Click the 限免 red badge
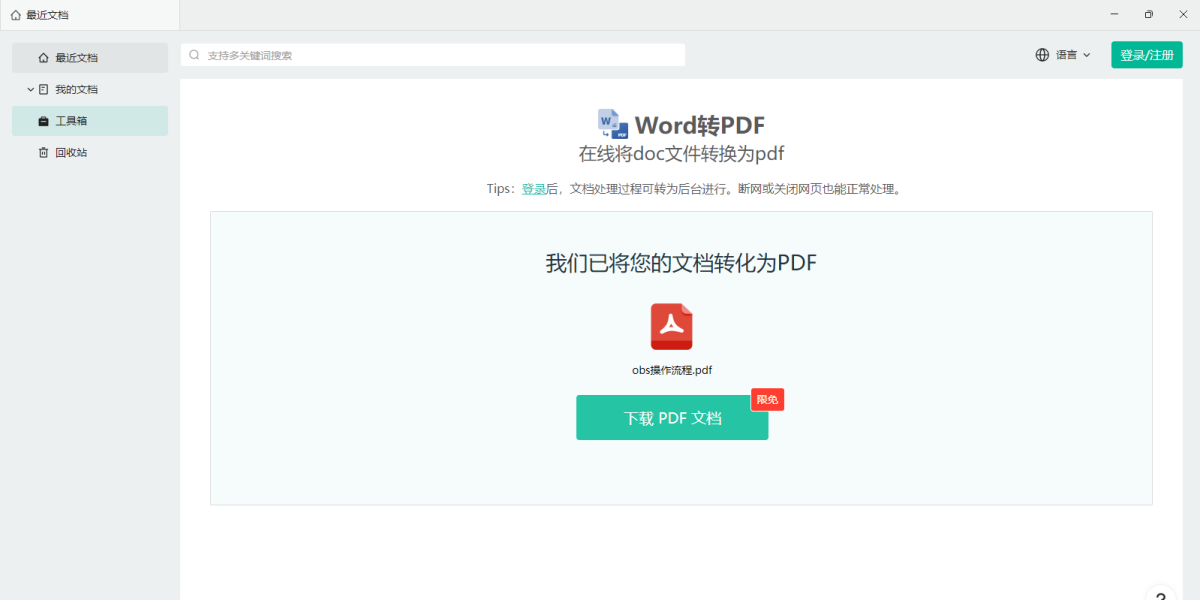The height and width of the screenshot is (600, 1200). (767, 399)
